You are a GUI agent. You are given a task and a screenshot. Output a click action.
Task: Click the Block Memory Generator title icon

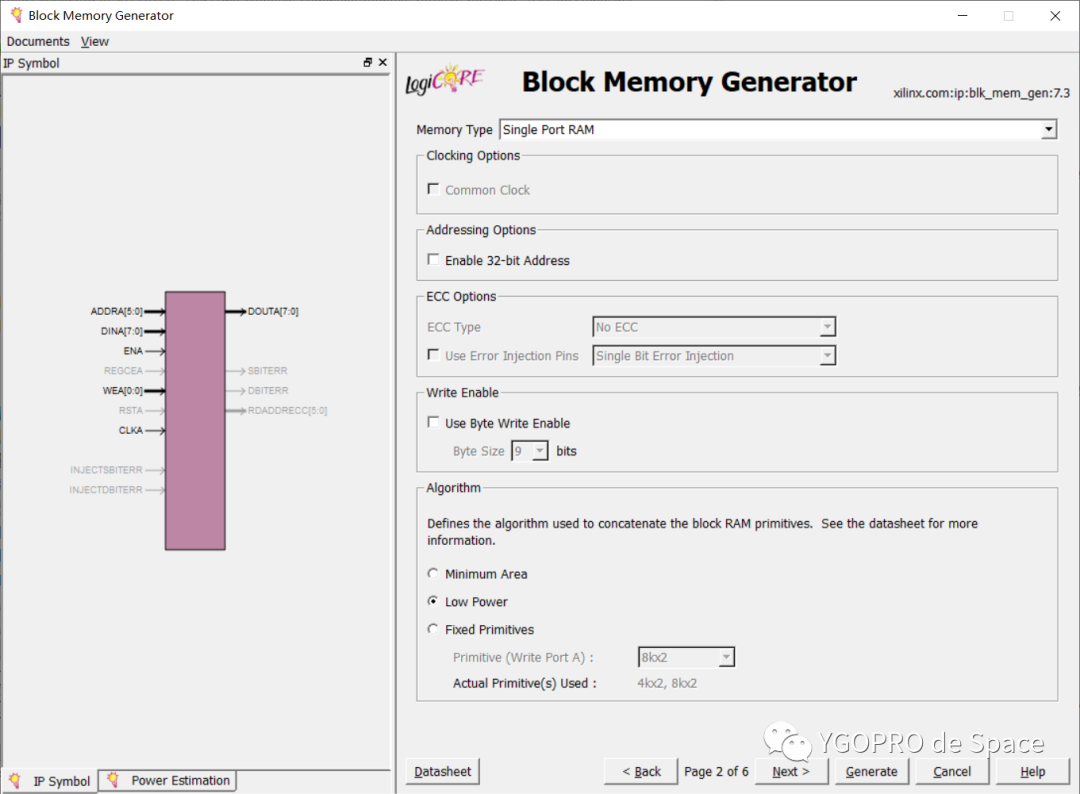click(x=17, y=15)
